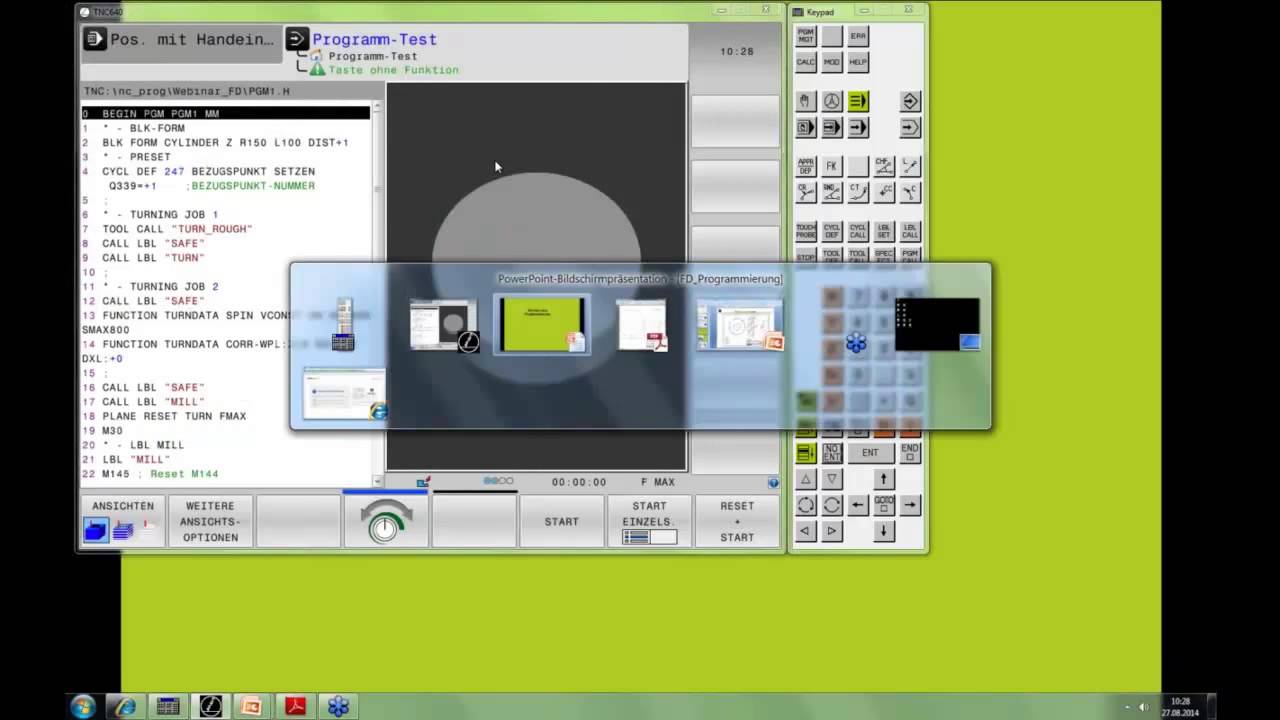Click the CC circle center key

tap(884, 192)
